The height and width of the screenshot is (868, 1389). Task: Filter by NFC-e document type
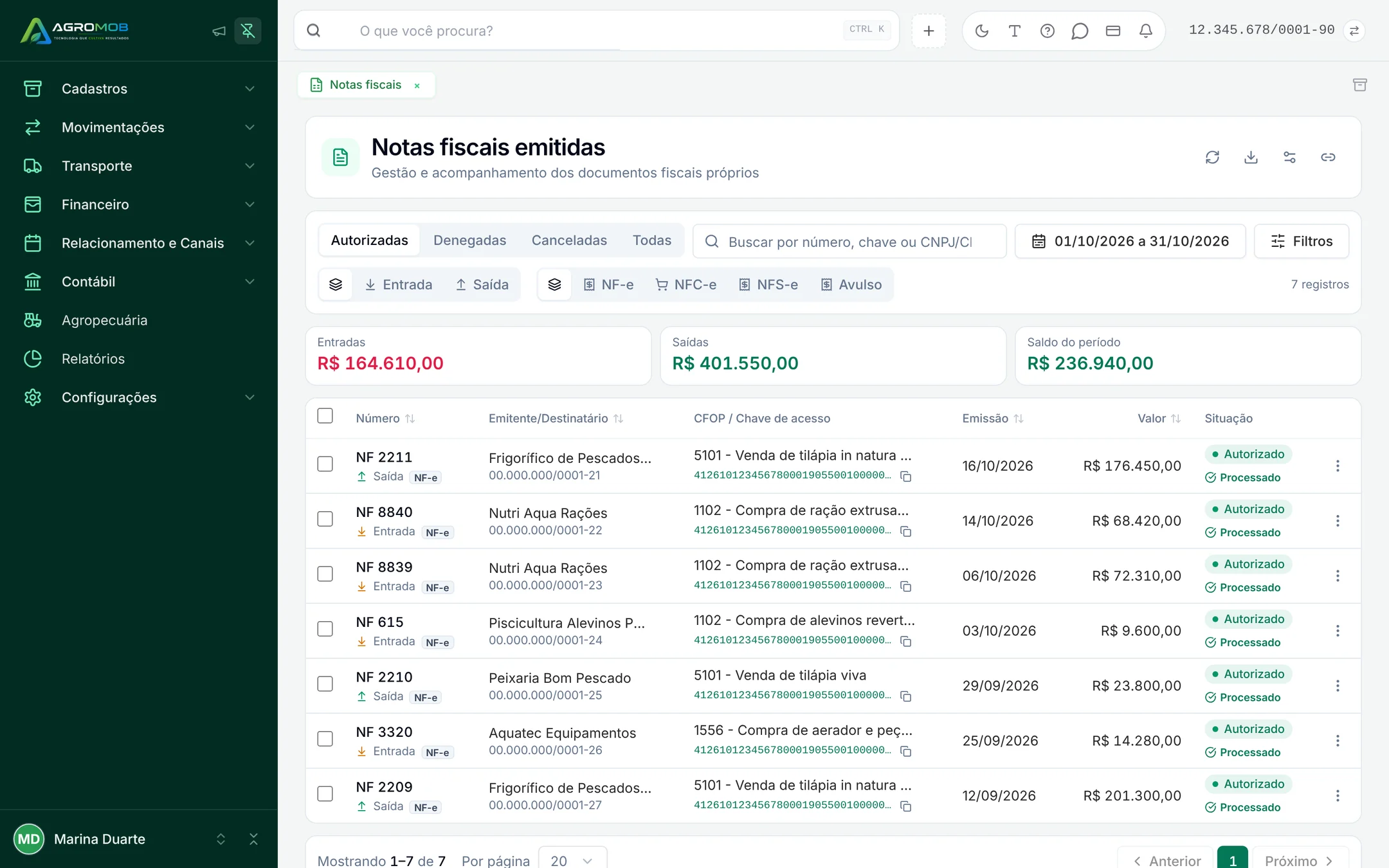click(686, 285)
